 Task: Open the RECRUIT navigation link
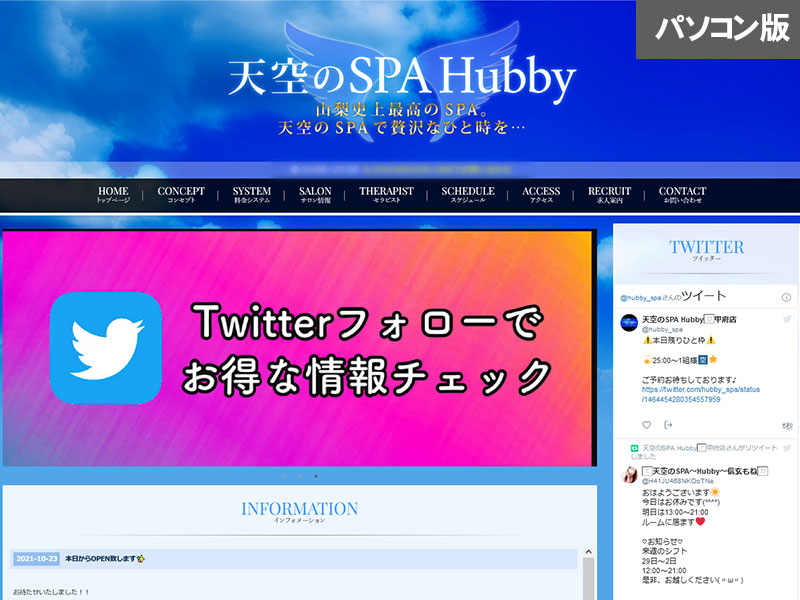tap(609, 195)
